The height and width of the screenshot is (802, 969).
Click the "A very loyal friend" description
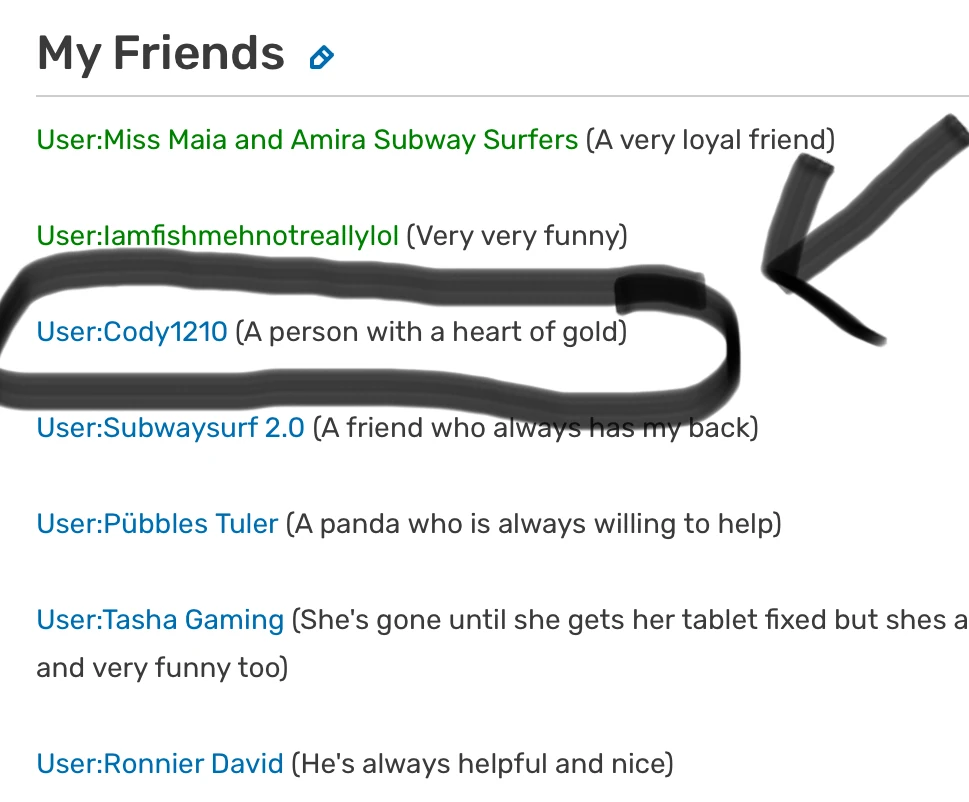tap(710, 139)
